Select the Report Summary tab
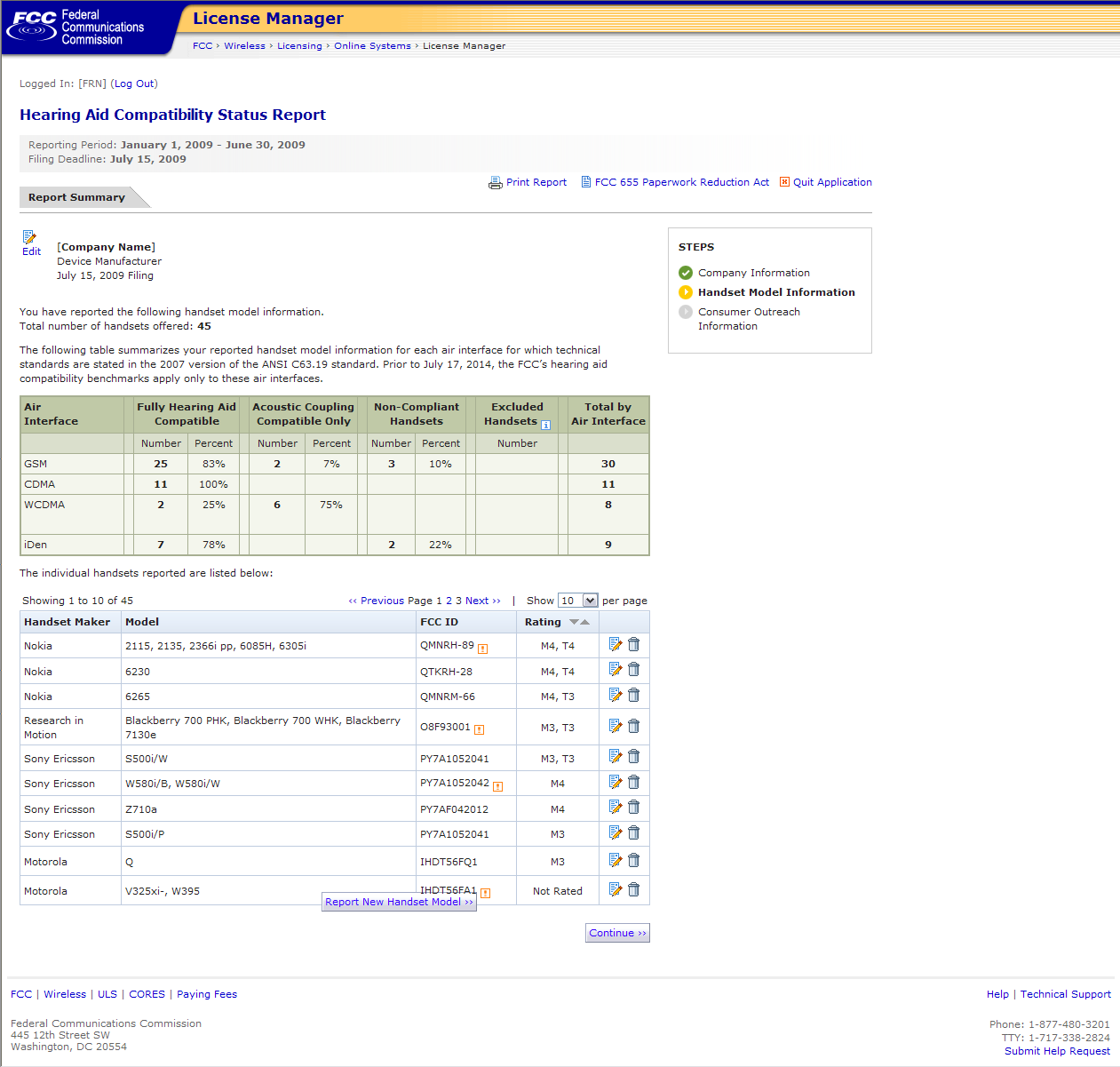This screenshot has height=1067, width=1120. [76, 197]
